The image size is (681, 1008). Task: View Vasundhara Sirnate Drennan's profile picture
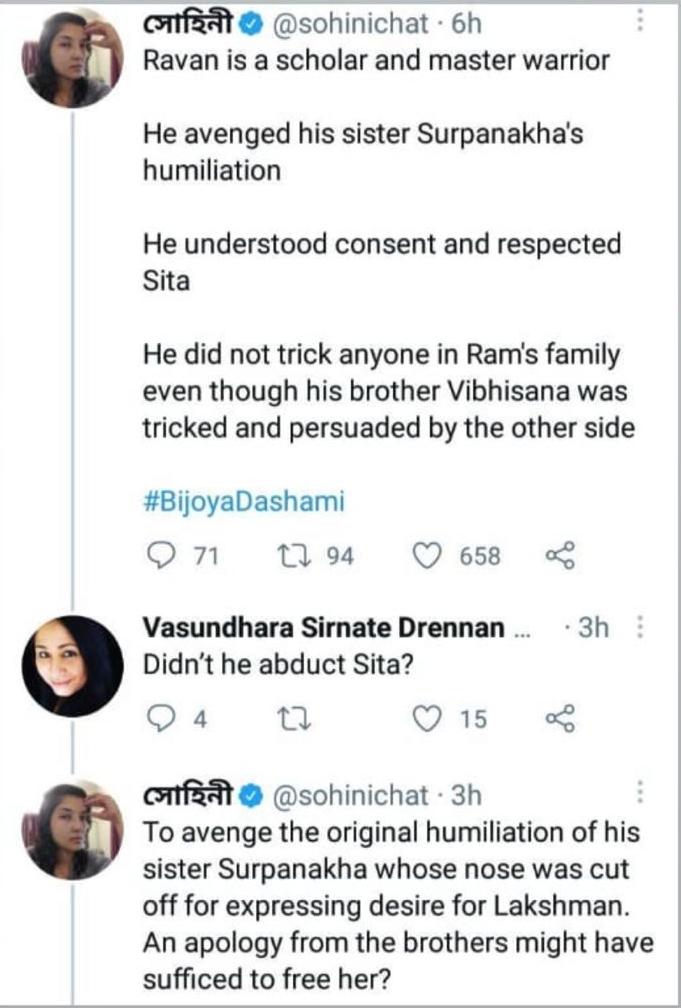72,666
